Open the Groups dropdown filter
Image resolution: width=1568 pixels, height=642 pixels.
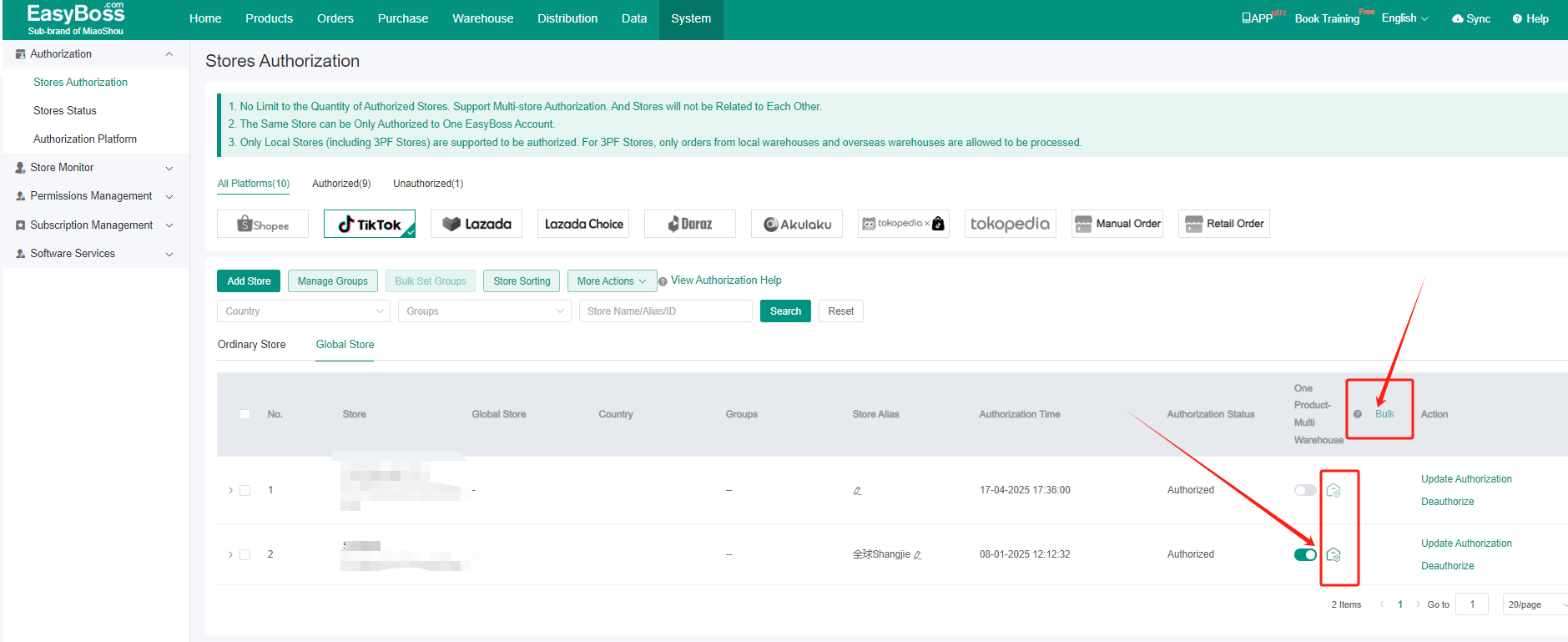(x=485, y=311)
